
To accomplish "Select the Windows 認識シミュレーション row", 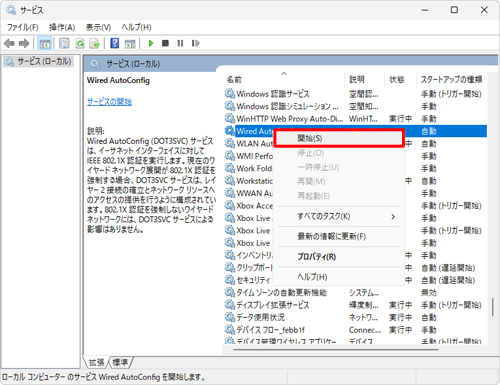I will point(355,106).
